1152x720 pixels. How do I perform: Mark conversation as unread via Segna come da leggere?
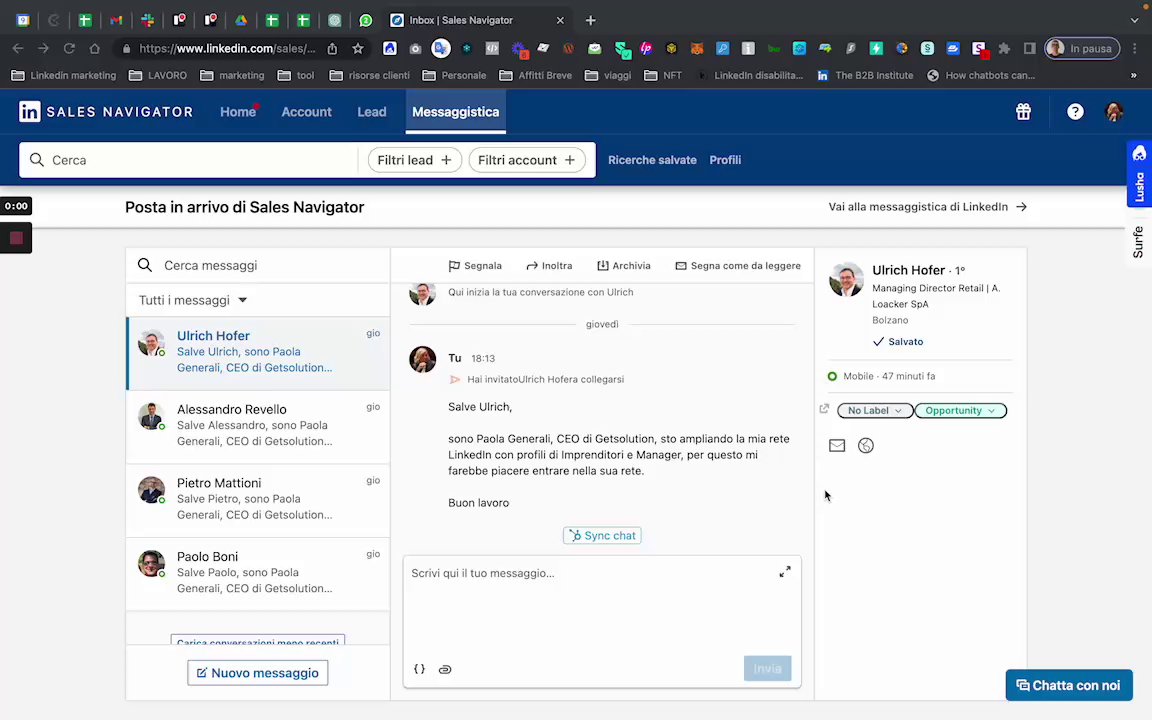coord(738,266)
